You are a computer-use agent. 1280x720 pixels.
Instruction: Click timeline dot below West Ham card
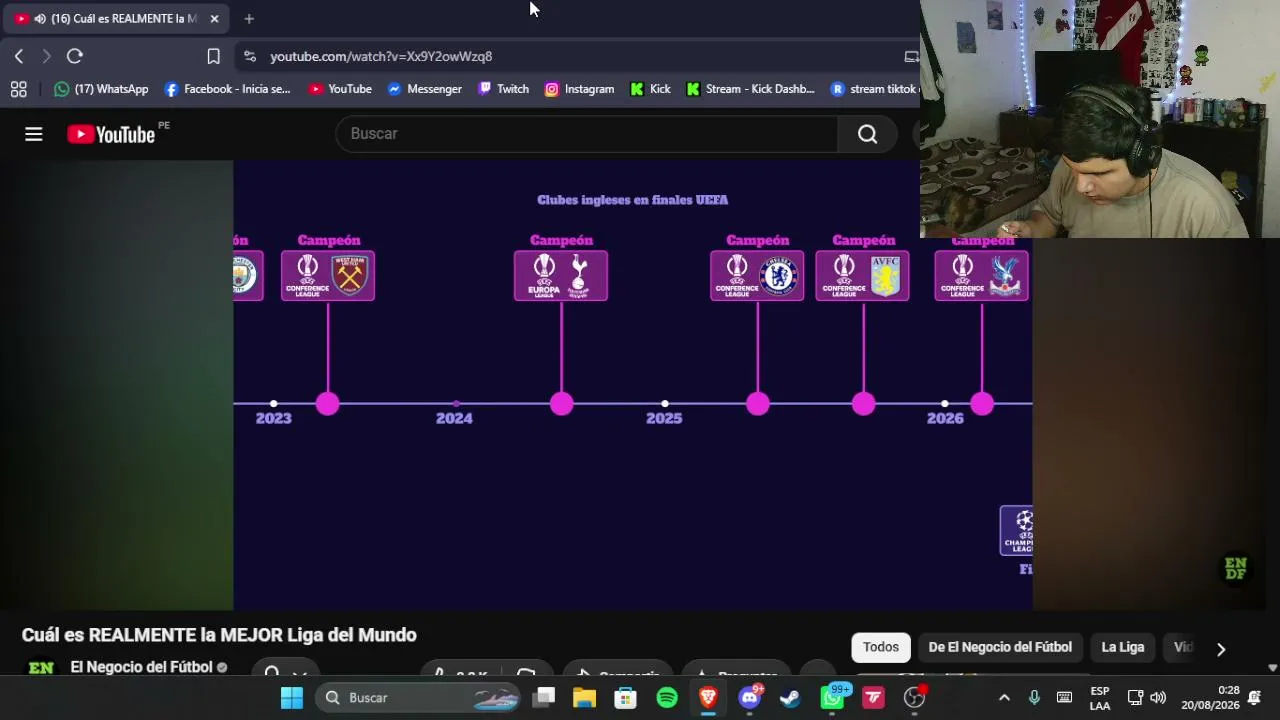click(x=327, y=403)
